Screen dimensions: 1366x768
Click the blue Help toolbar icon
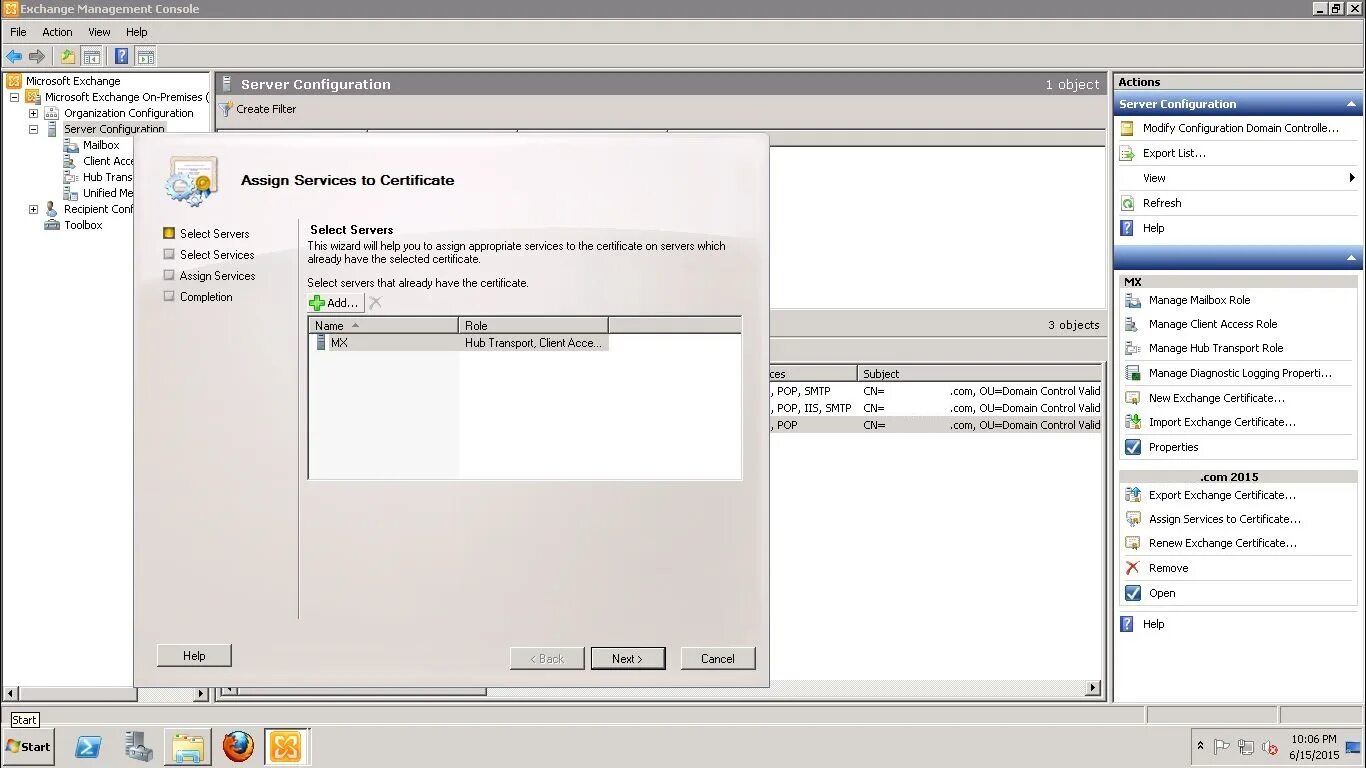[x=121, y=56]
